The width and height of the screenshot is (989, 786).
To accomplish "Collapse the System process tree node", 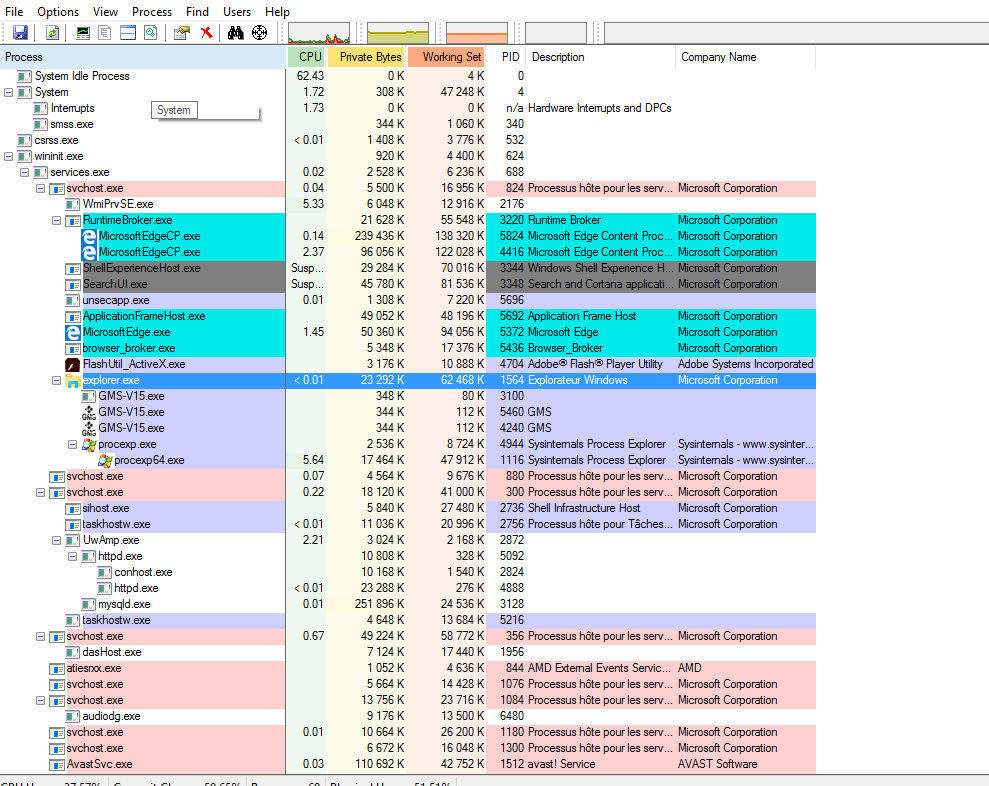I will tap(8, 92).
